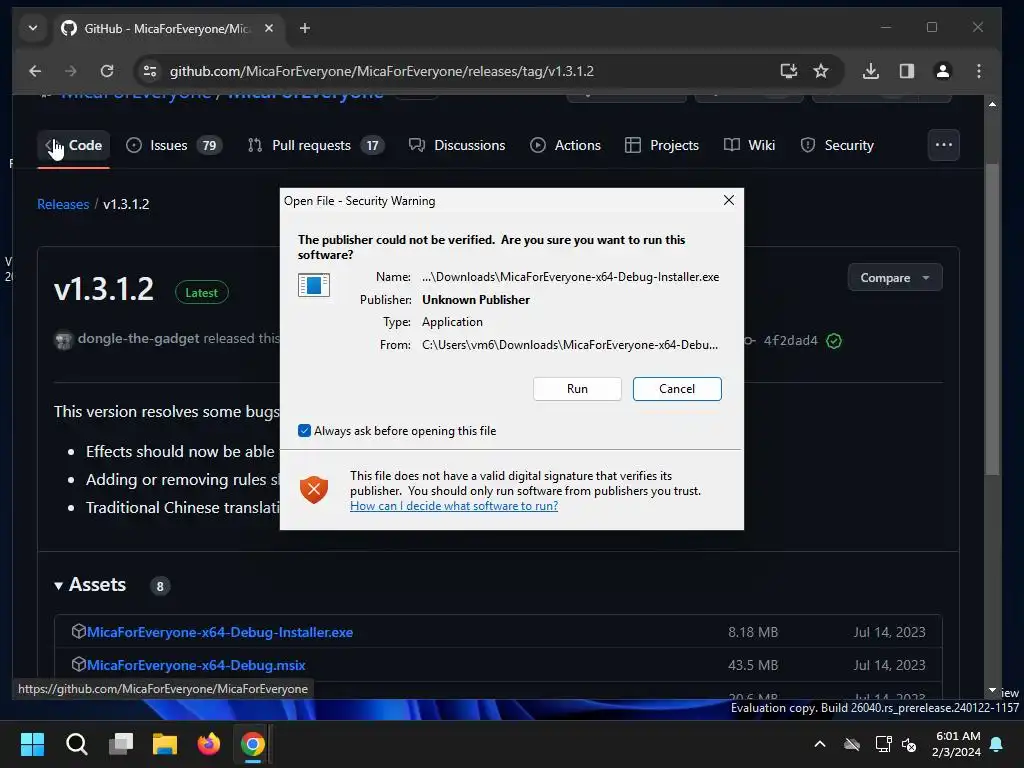Open Chrome downloads tray icon
Viewport: 1024px width, 768px height.
click(871, 71)
